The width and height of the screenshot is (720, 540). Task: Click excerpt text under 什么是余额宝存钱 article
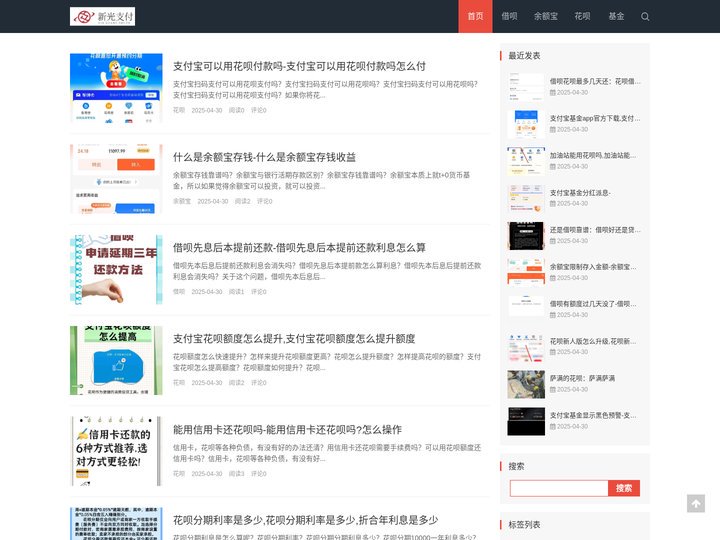click(321, 180)
